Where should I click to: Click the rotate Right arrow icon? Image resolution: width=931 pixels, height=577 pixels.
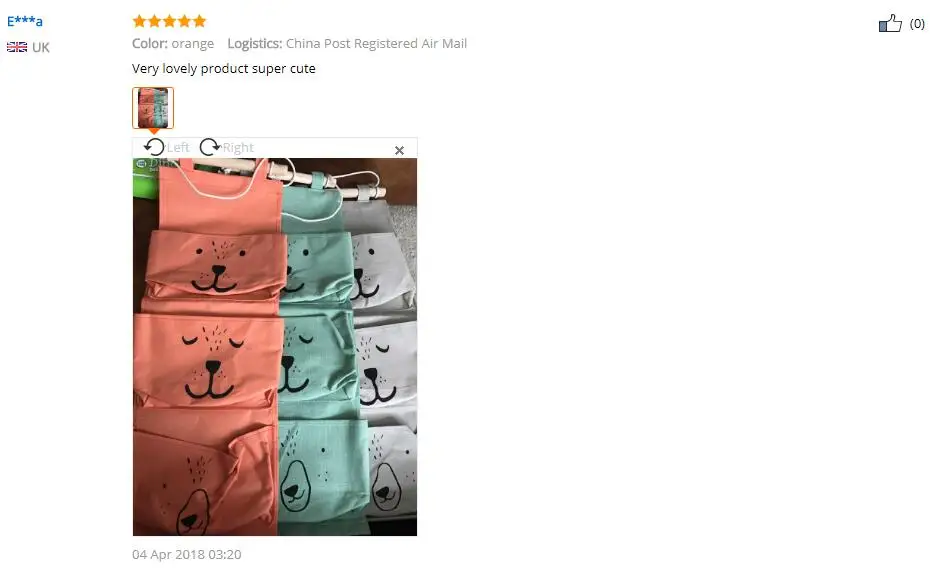(x=209, y=147)
